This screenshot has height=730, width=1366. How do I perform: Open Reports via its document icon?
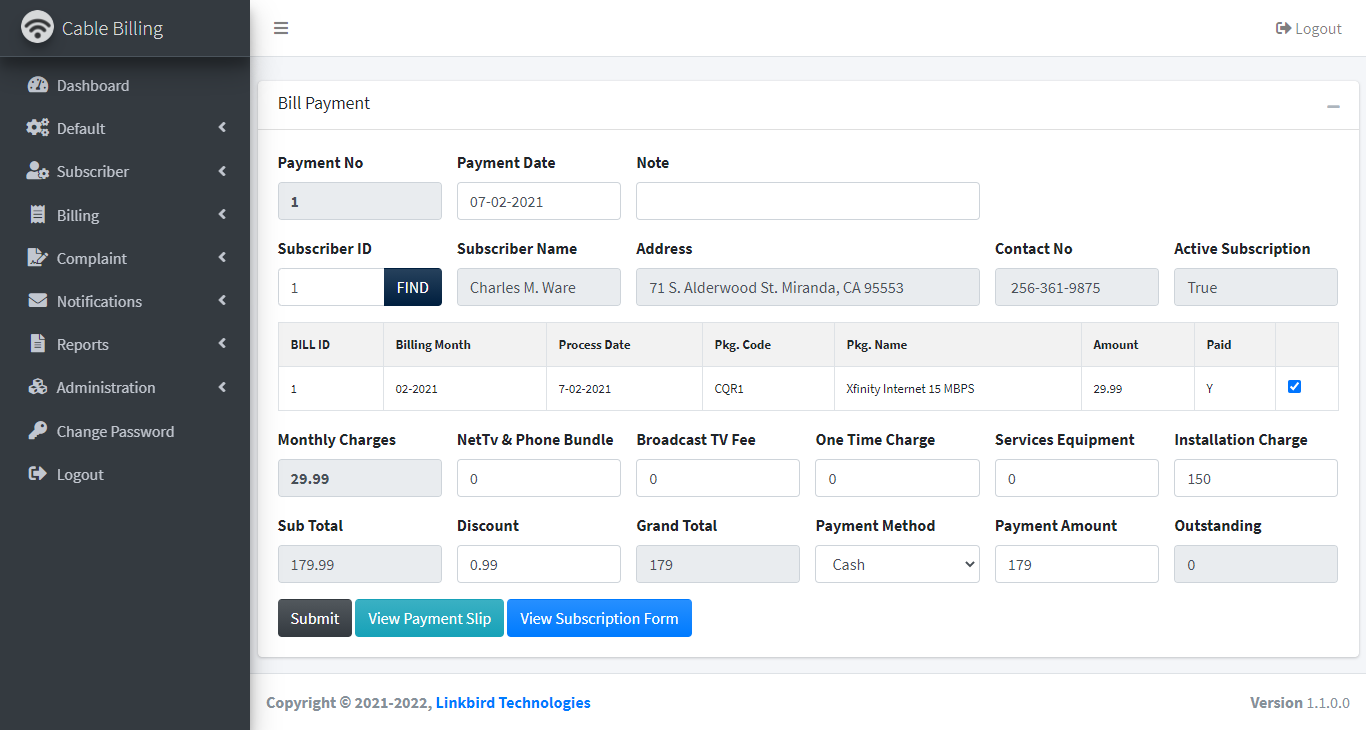38,344
